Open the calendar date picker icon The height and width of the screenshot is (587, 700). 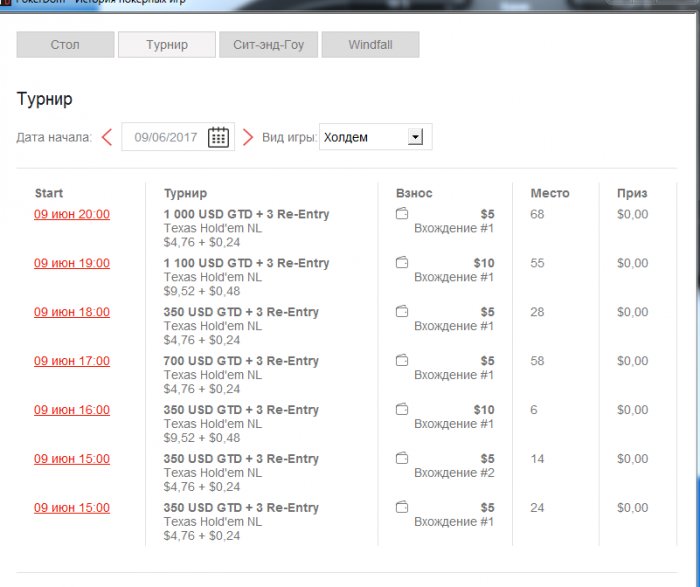pos(218,137)
